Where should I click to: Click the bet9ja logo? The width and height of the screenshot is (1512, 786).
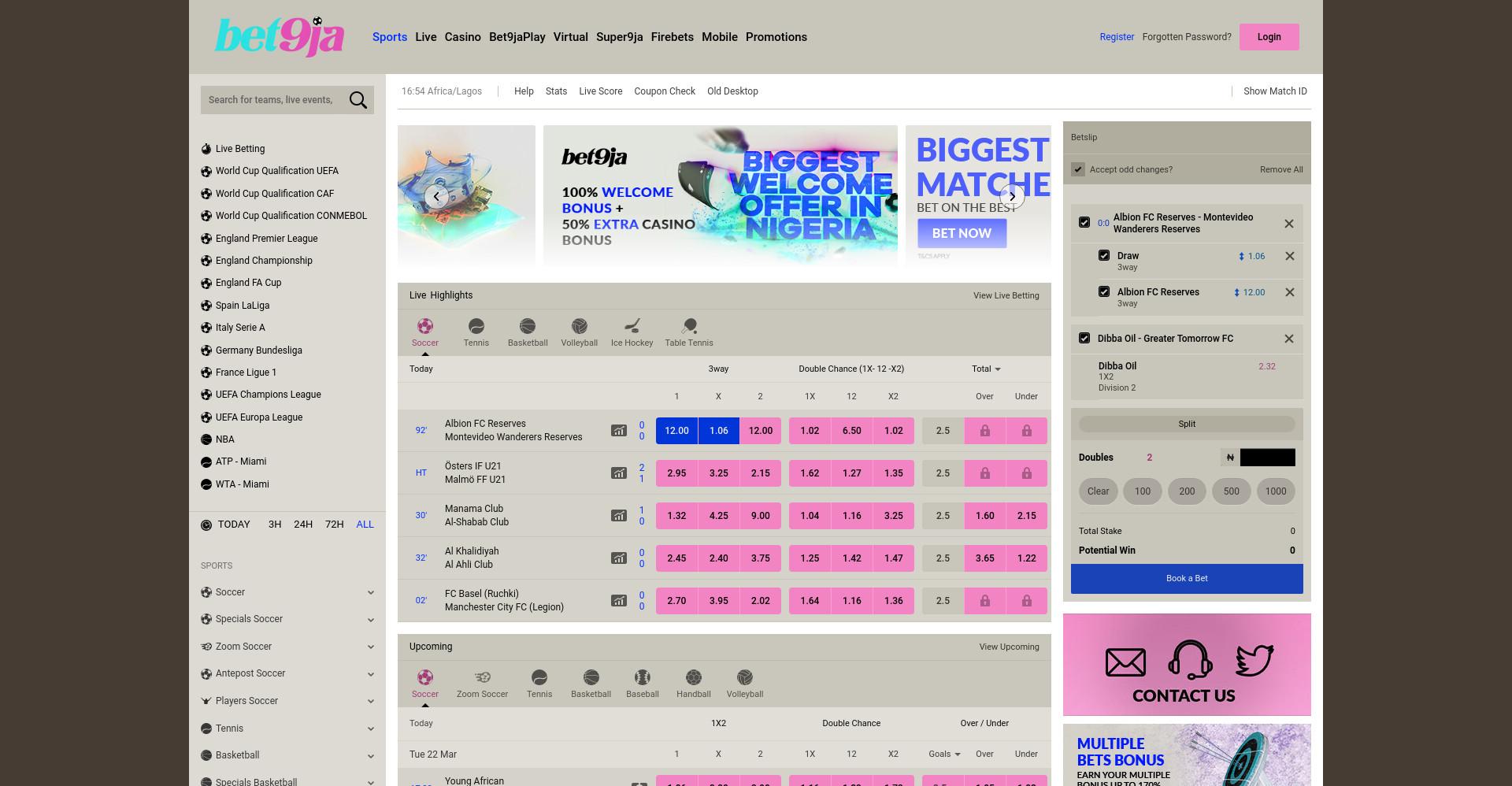click(x=280, y=36)
